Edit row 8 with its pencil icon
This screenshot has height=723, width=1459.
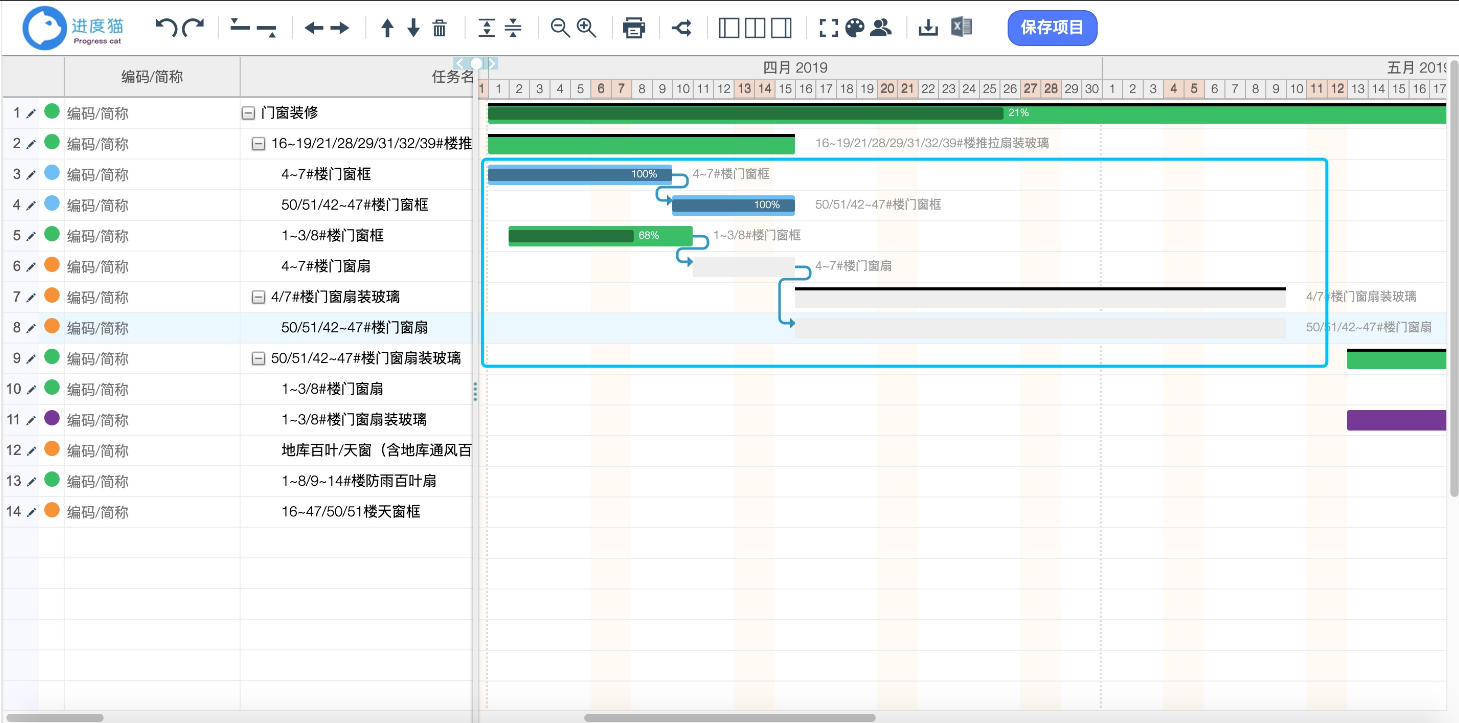click(31, 328)
